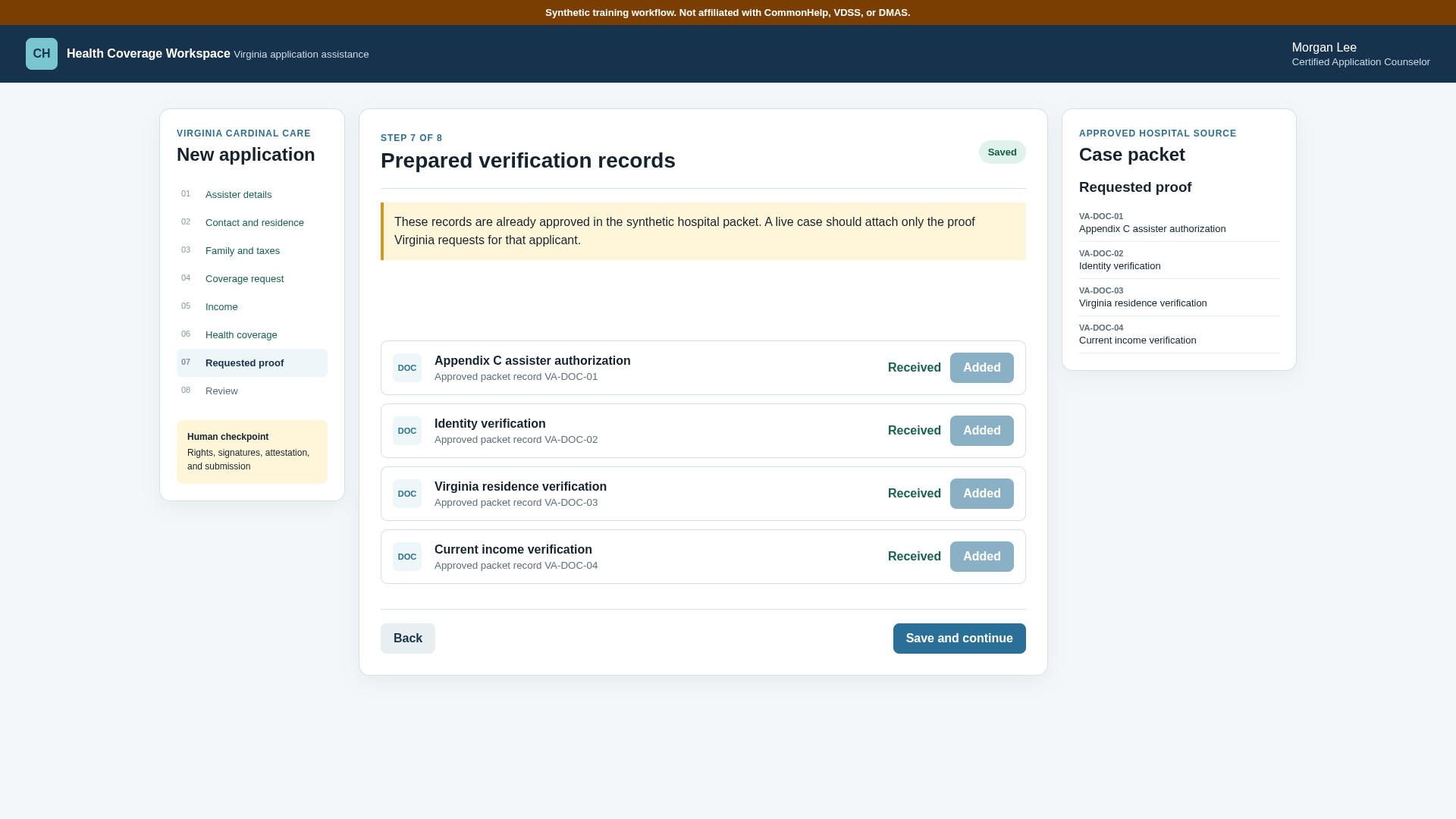
Task: Click DOC icon for Current income verification
Action: [x=407, y=557]
